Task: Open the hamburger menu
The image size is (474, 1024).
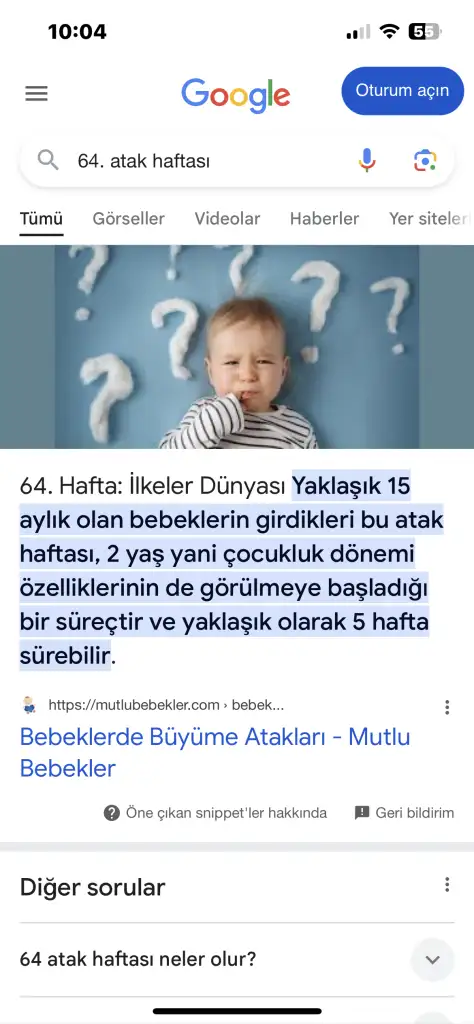Action: point(37,94)
